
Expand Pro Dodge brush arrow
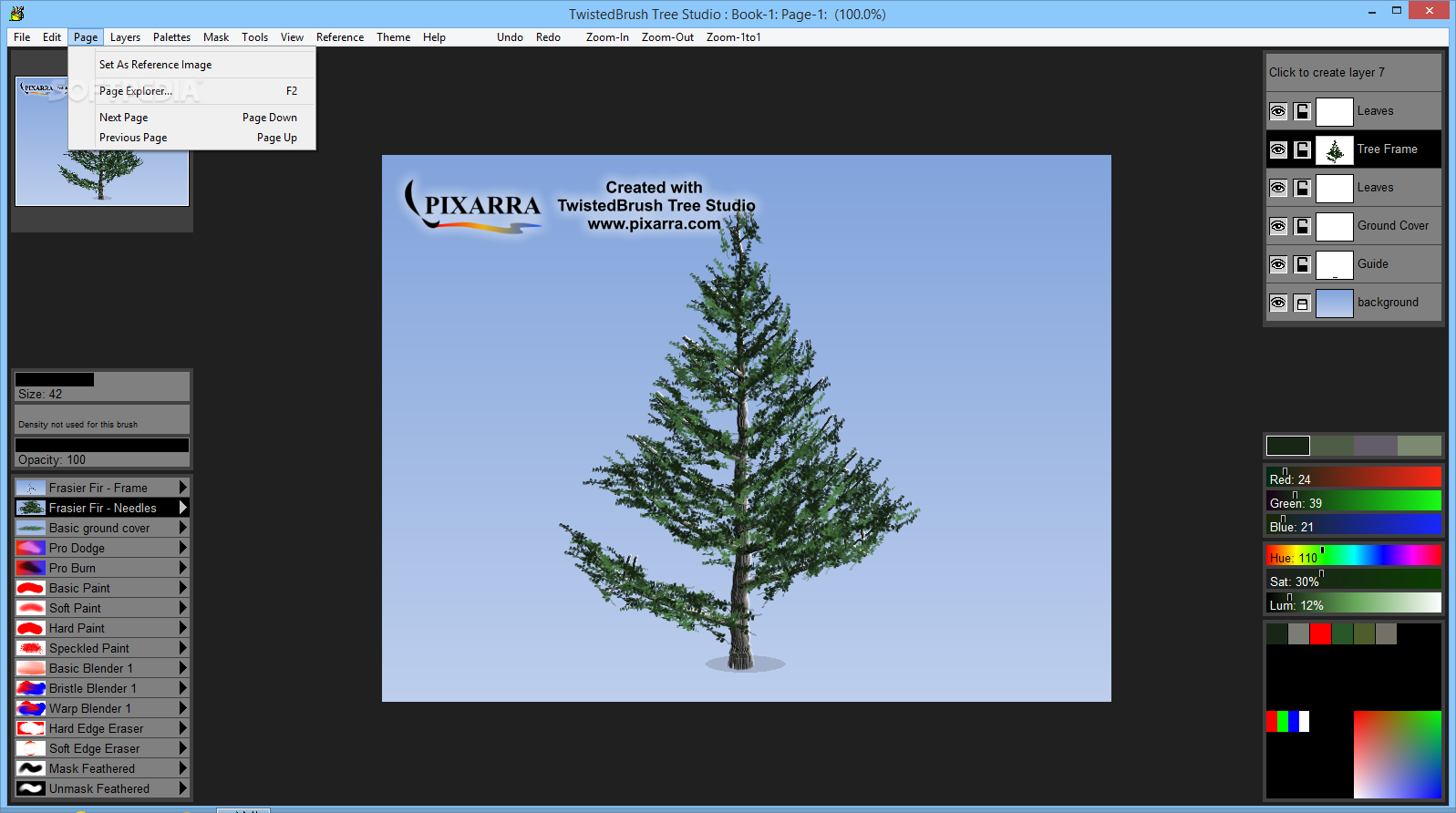tap(183, 548)
